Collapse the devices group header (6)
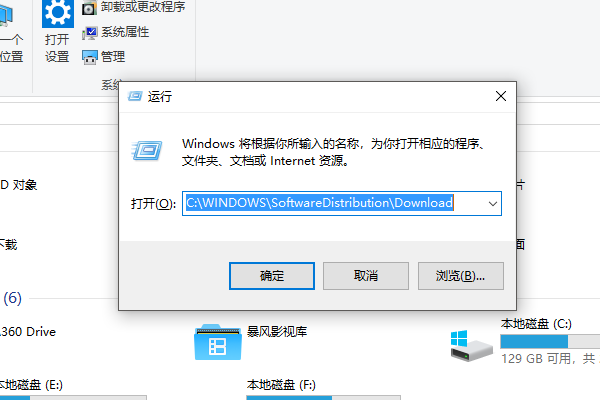This screenshot has width=600, height=400. click(x=12, y=298)
